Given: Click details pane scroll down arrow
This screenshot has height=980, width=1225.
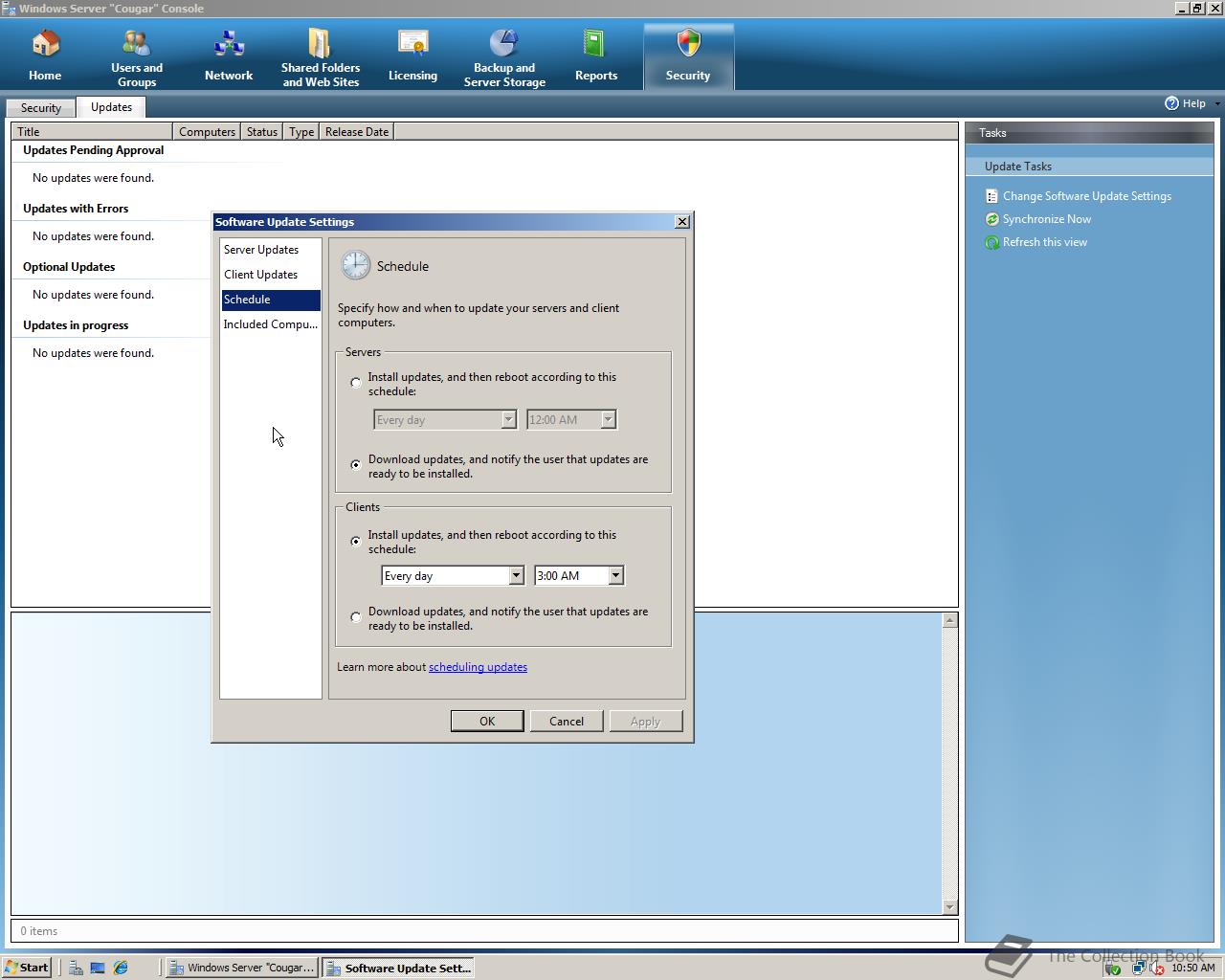Looking at the screenshot, I should pyautogui.click(x=949, y=906).
